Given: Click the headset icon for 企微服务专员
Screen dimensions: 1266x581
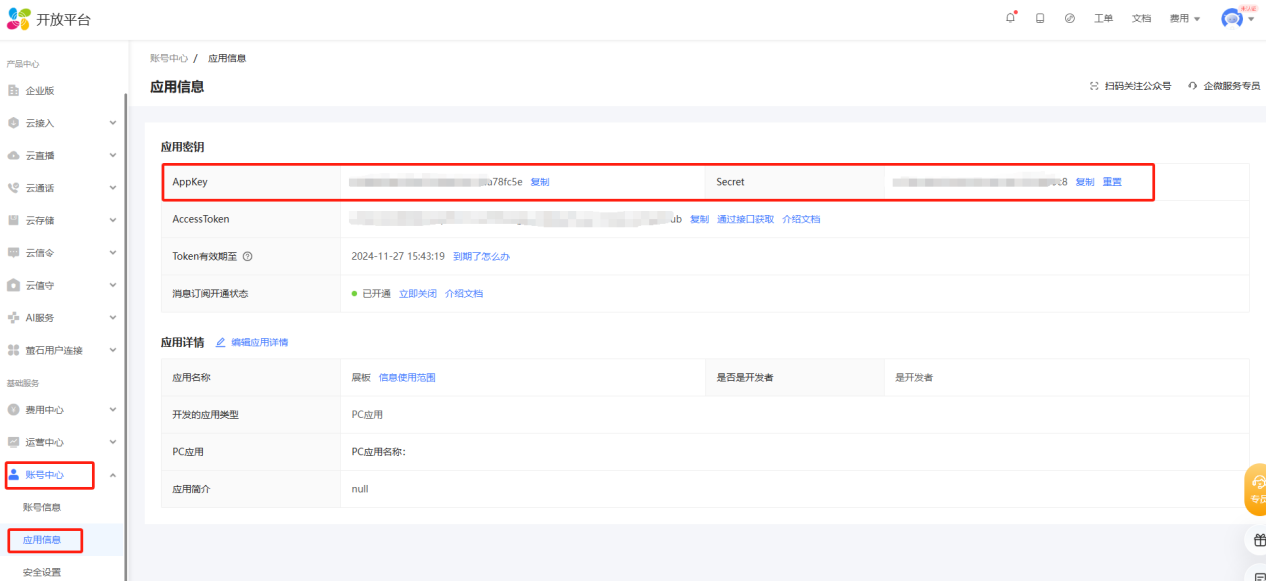Looking at the screenshot, I should pos(1193,86).
